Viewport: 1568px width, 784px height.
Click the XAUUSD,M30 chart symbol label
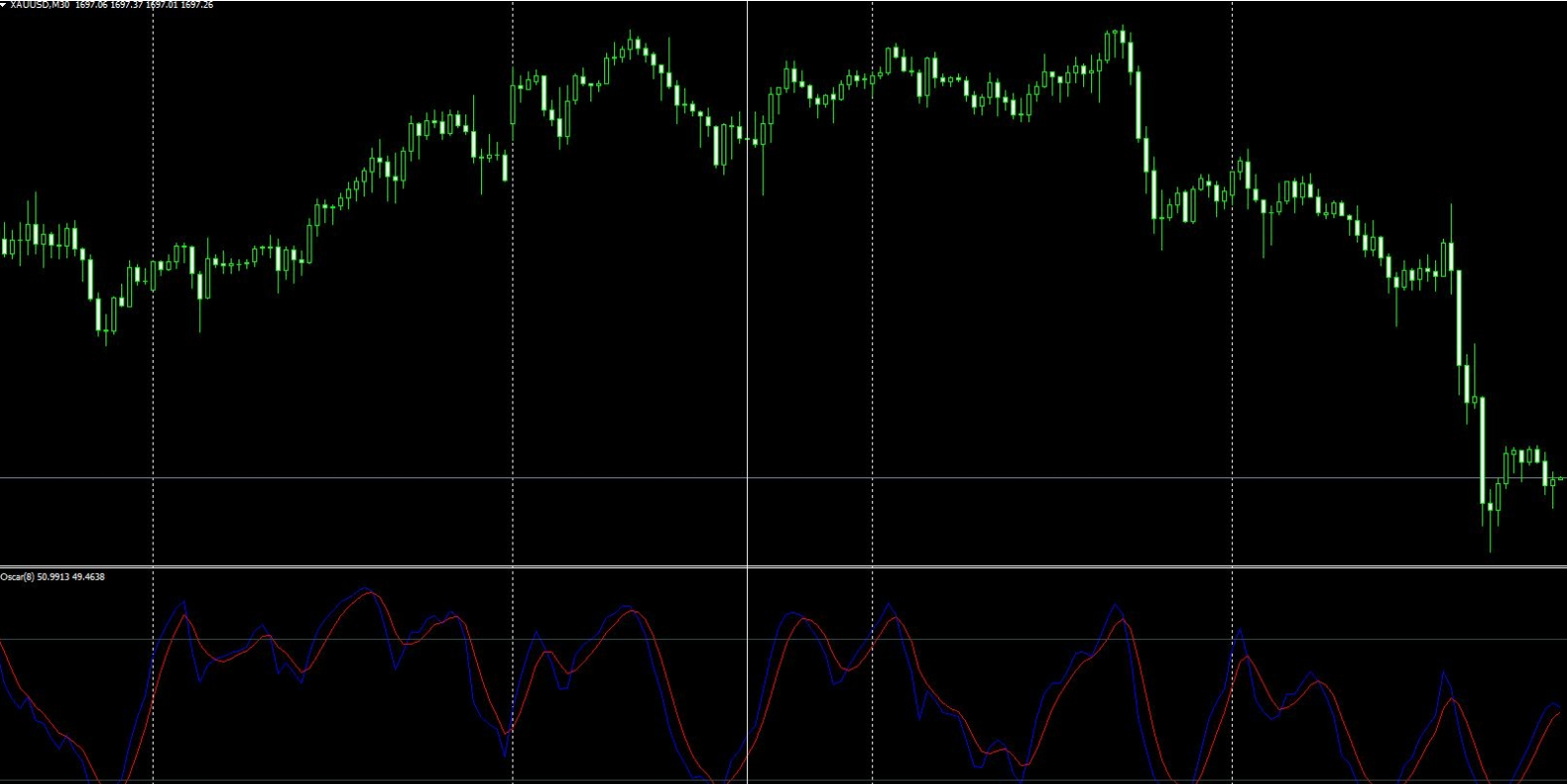(x=39, y=5)
